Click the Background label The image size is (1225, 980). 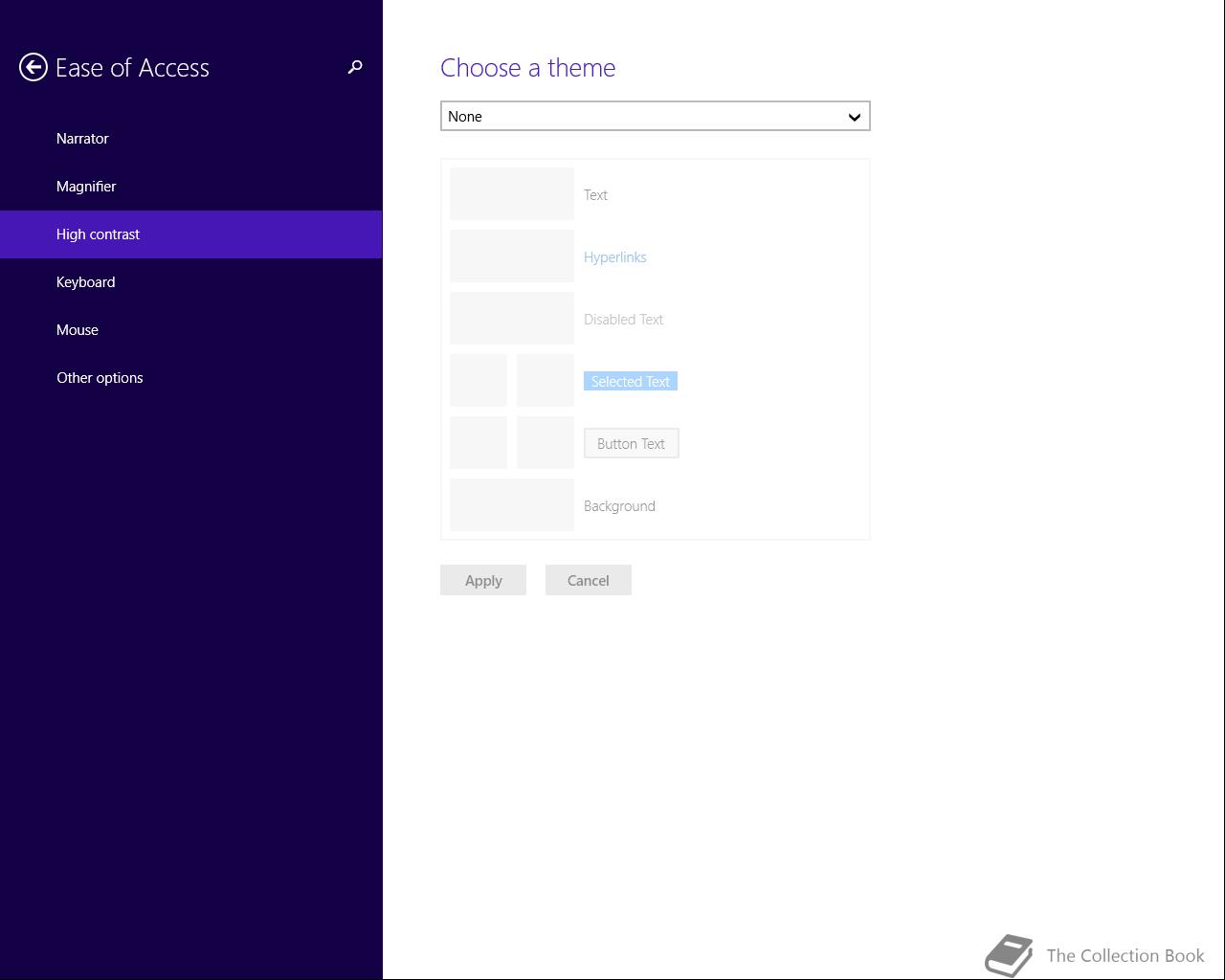click(x=620, y=505)
